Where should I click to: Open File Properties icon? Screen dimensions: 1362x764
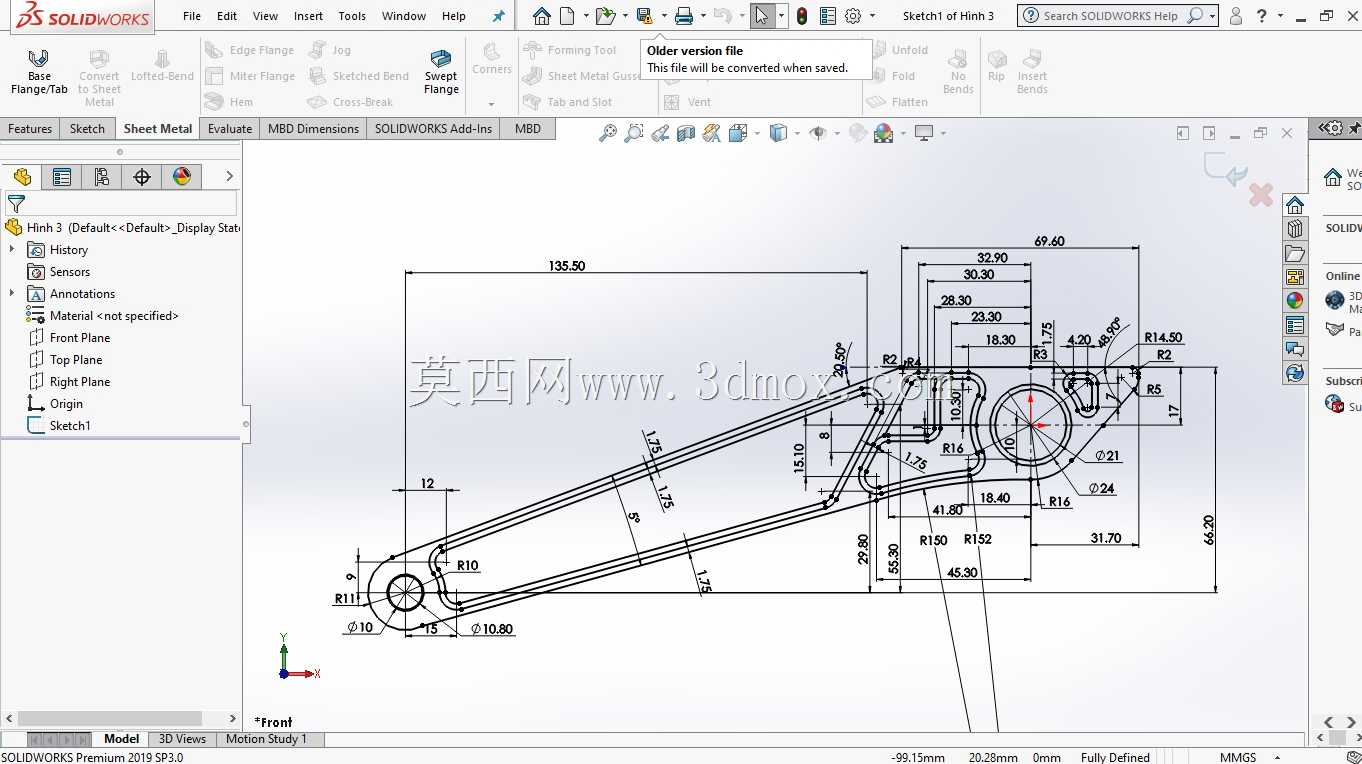(828, 16)
